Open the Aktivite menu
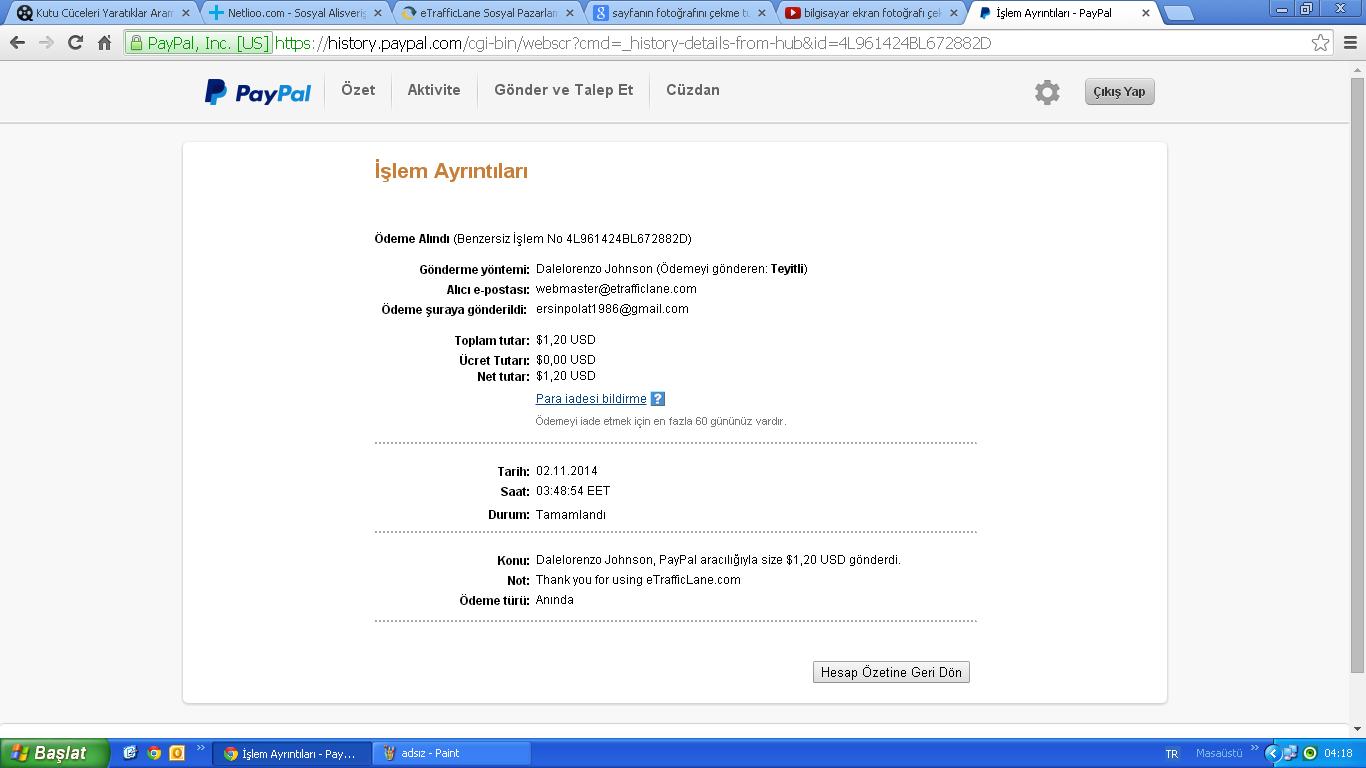 [434, 90]
